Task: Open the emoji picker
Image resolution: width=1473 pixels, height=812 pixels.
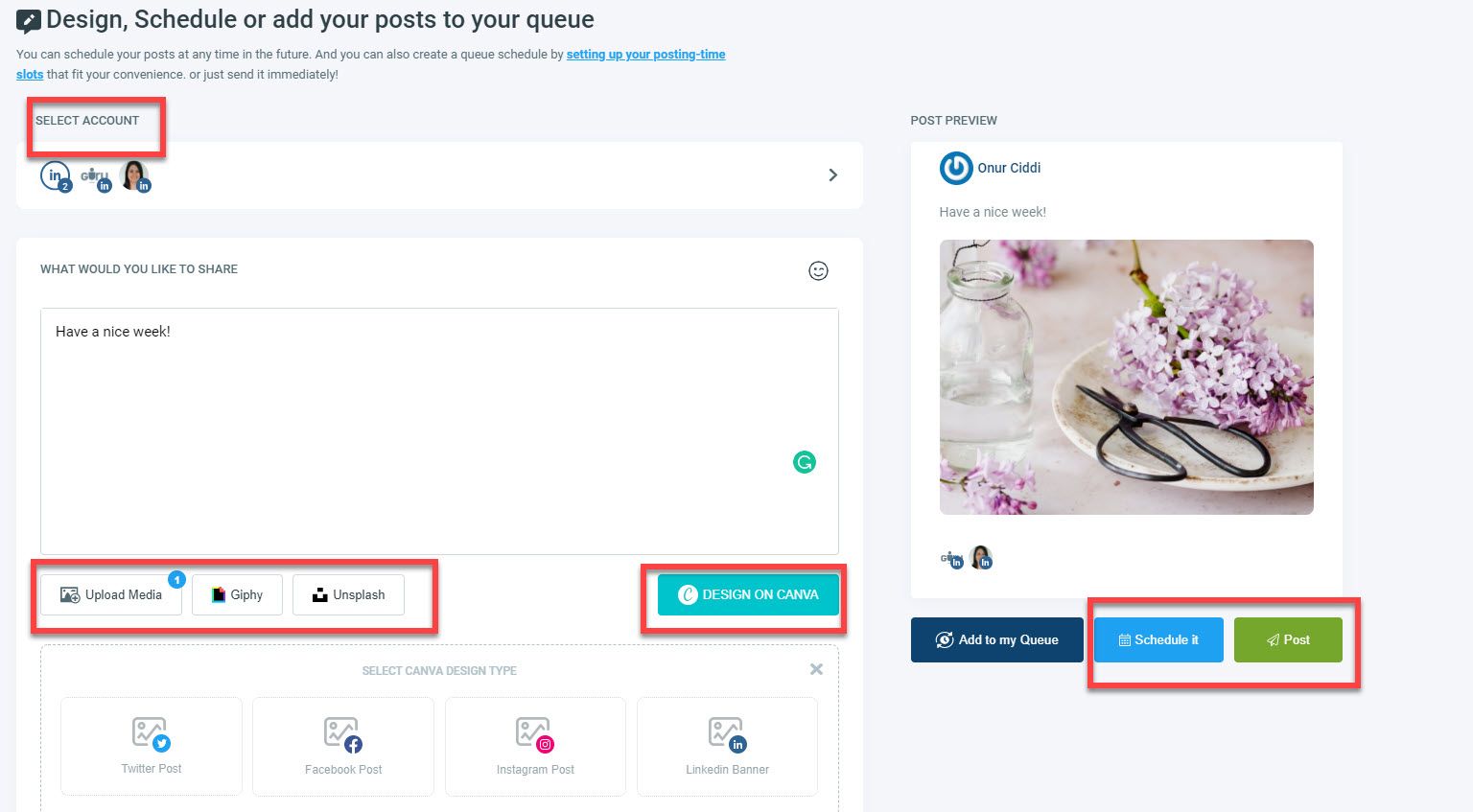Action: pos(818,271)
